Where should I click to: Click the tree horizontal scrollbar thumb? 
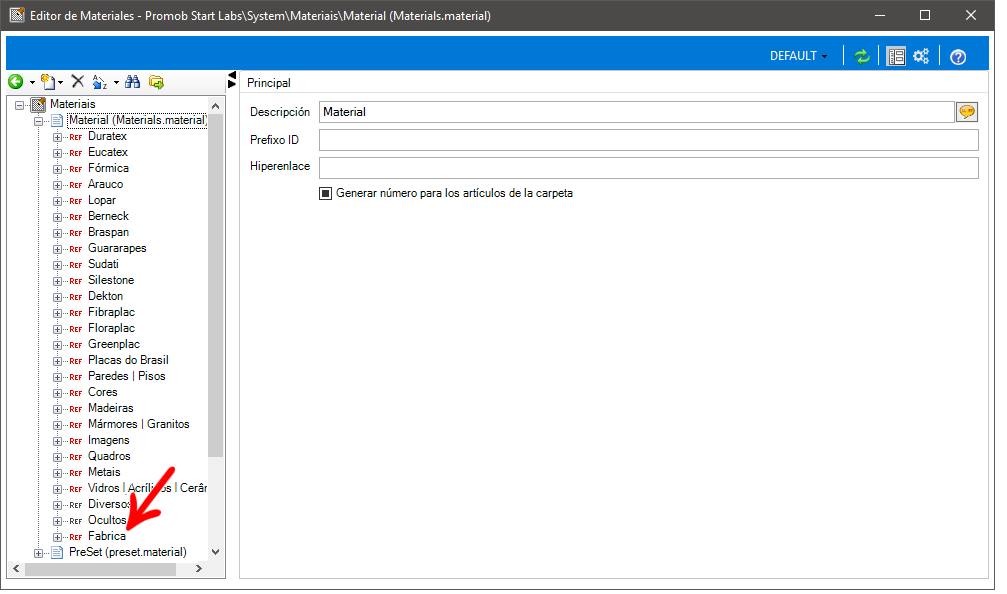pos(100,569)
